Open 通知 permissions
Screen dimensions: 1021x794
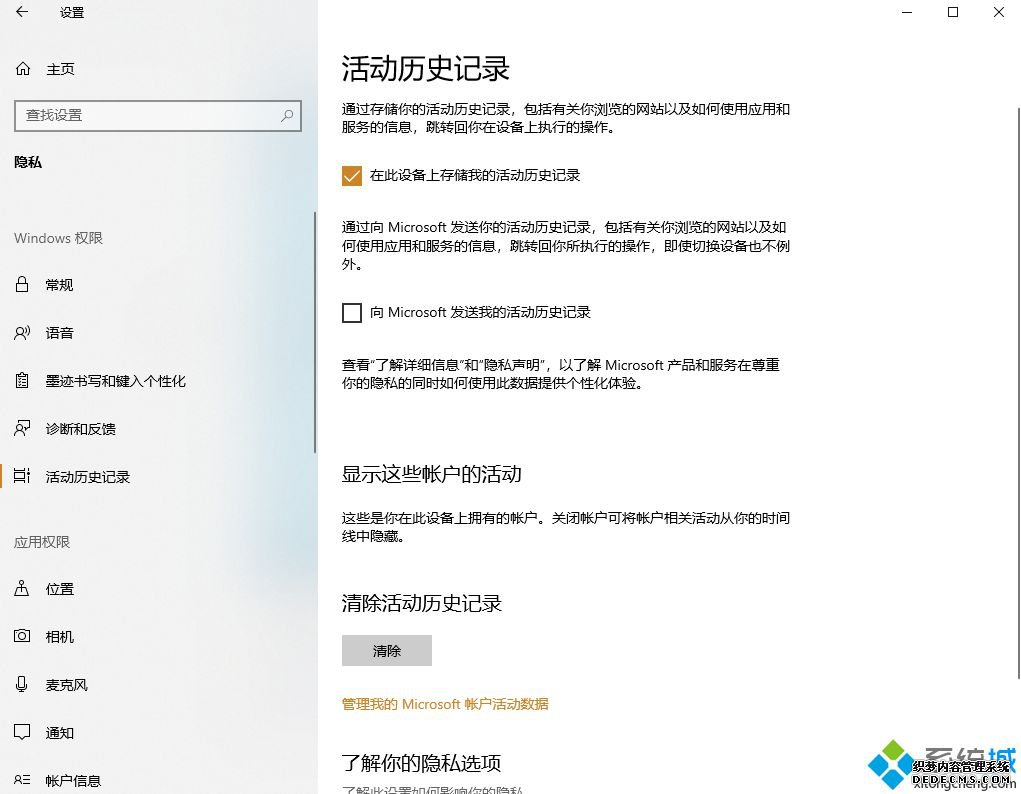pos(59,733)
